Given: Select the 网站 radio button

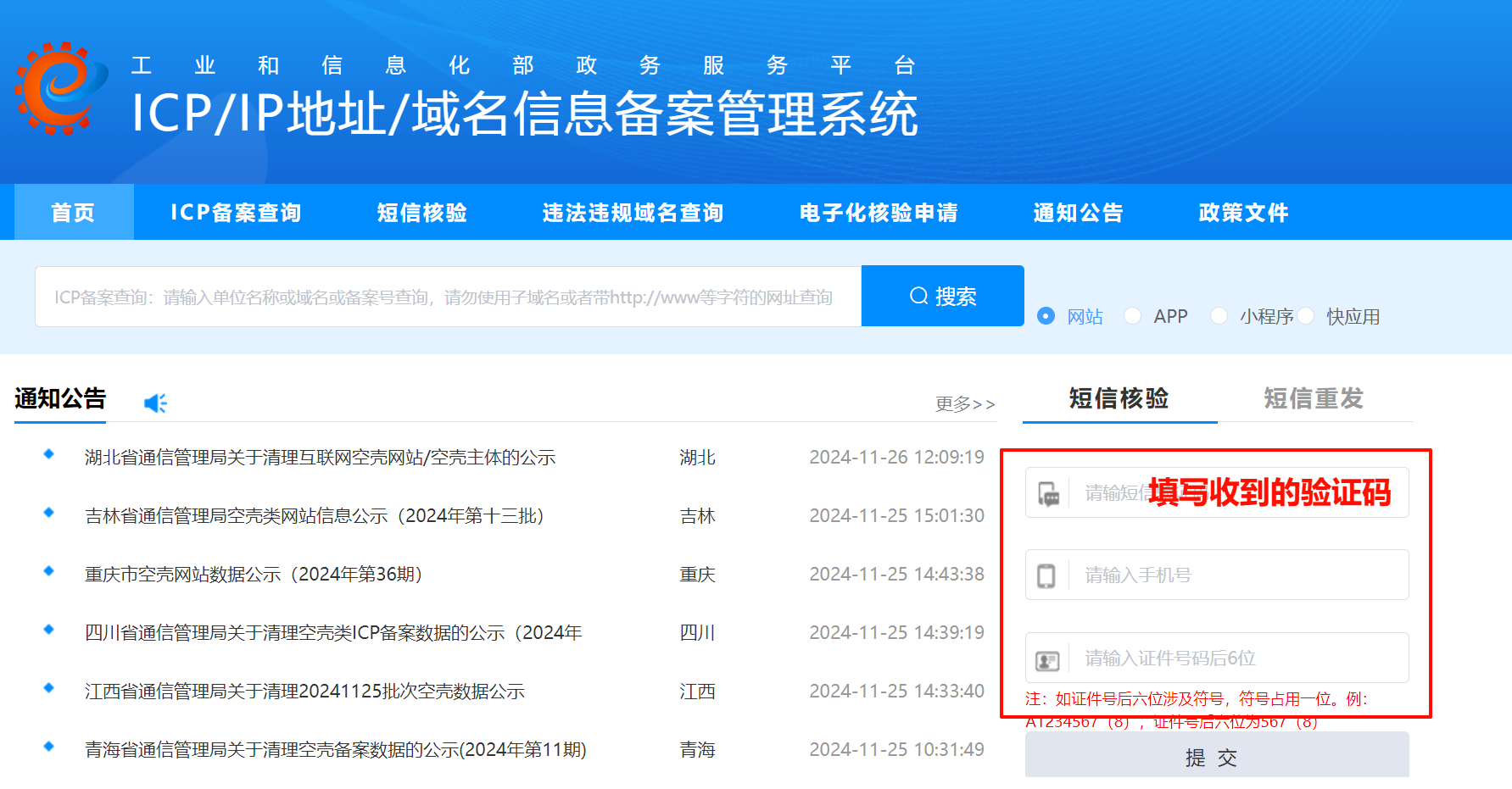Looking at the screenshot, I should point(1046,316).
